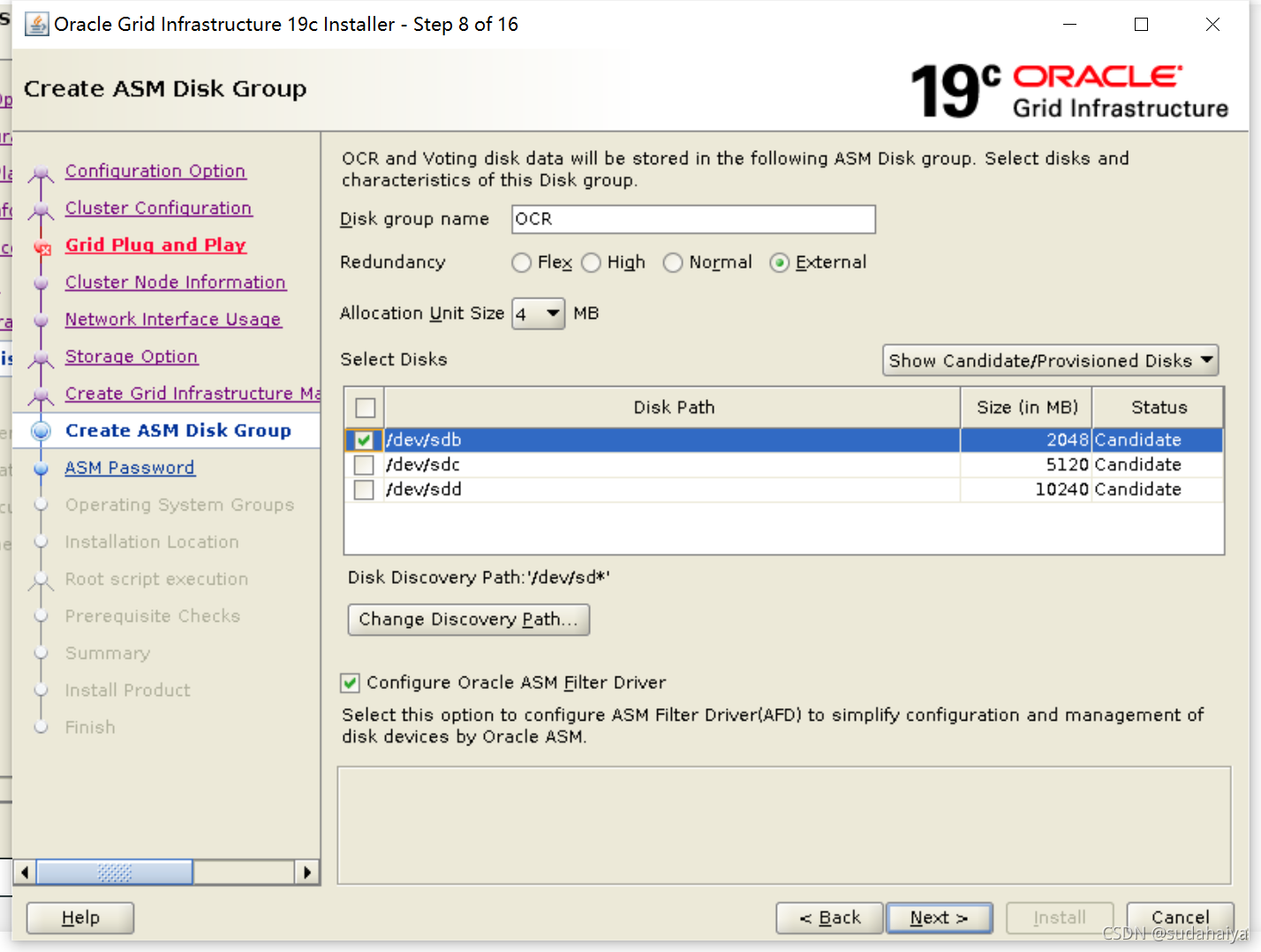This screenshot has width=1261, height=952.
Task: Click the 5120 size cell
Action: click(1026, 465)
